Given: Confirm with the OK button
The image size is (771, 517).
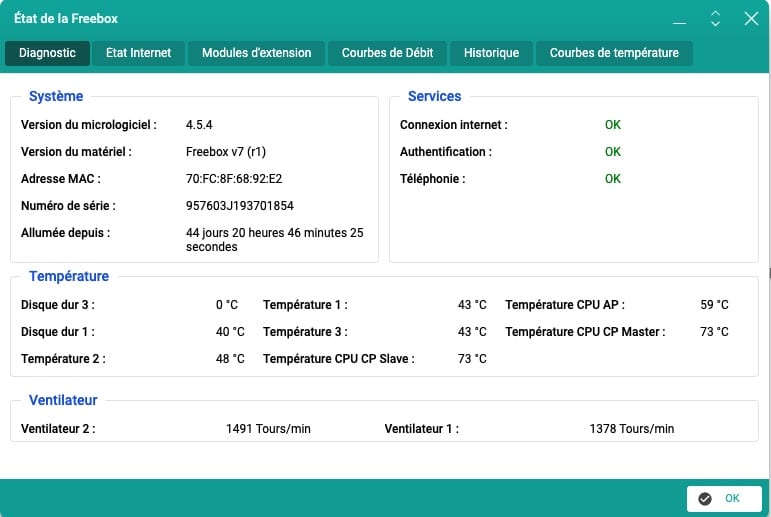Looking at the screenshot, I should click(724, 499).
